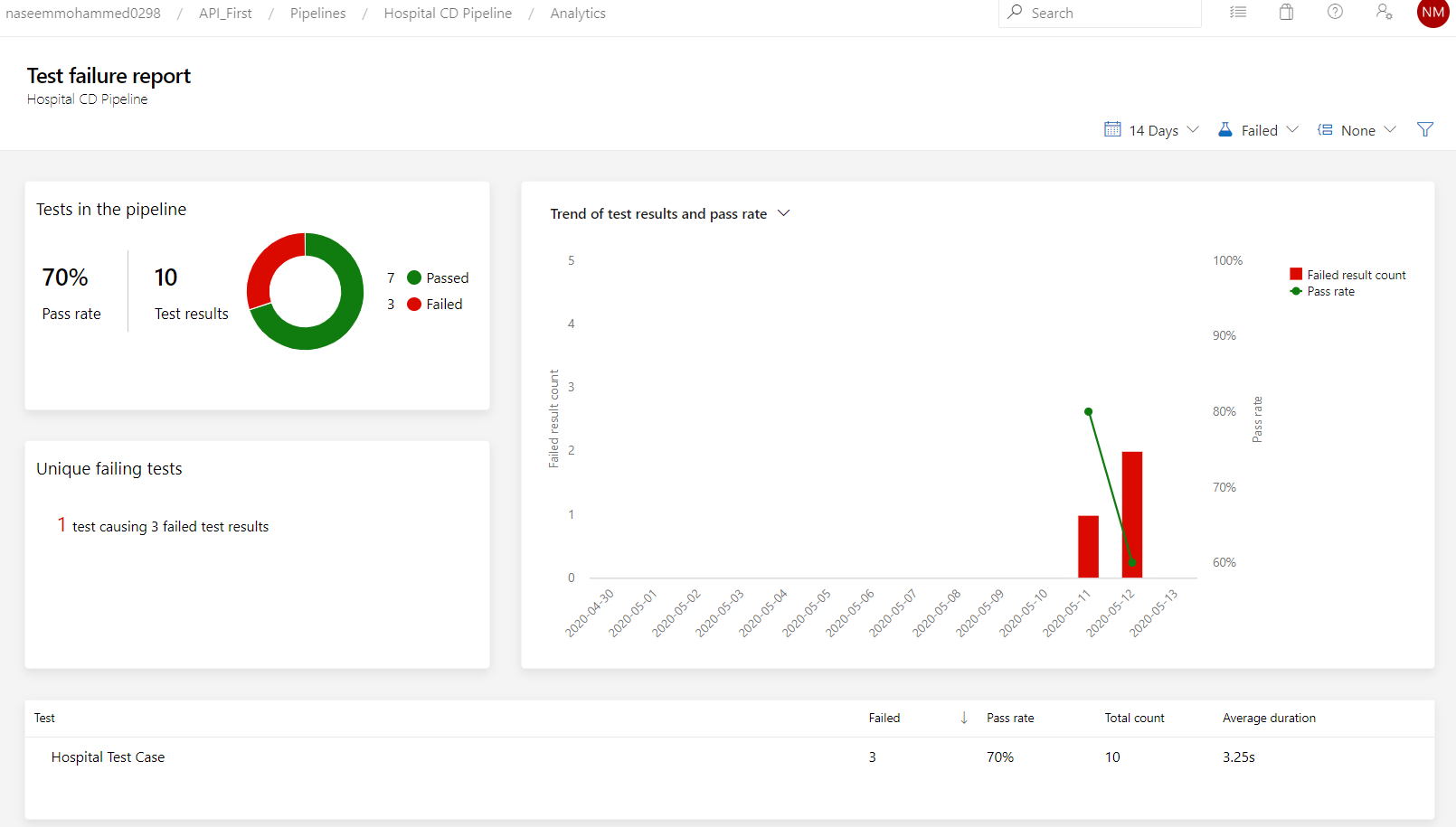Select the red Failed legend swatch

pos(414,305)
